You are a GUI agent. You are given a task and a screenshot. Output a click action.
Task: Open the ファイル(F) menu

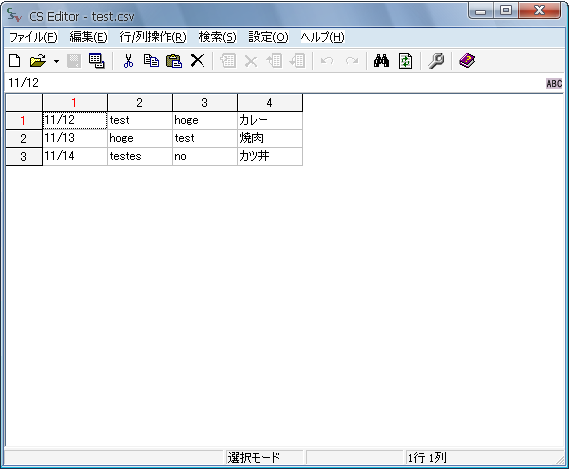click(x=33, y=37)
